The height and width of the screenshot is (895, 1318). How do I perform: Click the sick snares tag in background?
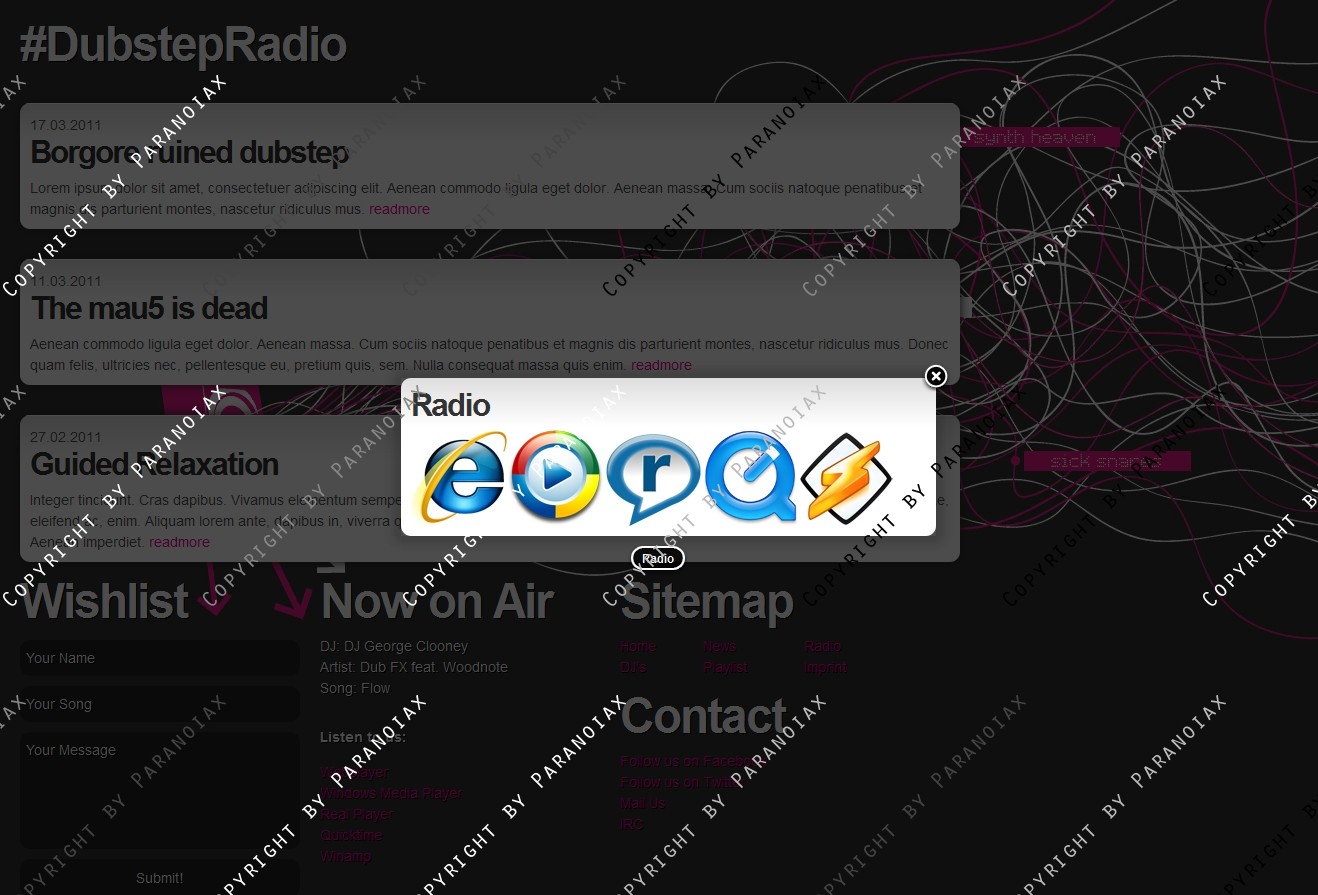[1106, 461]
